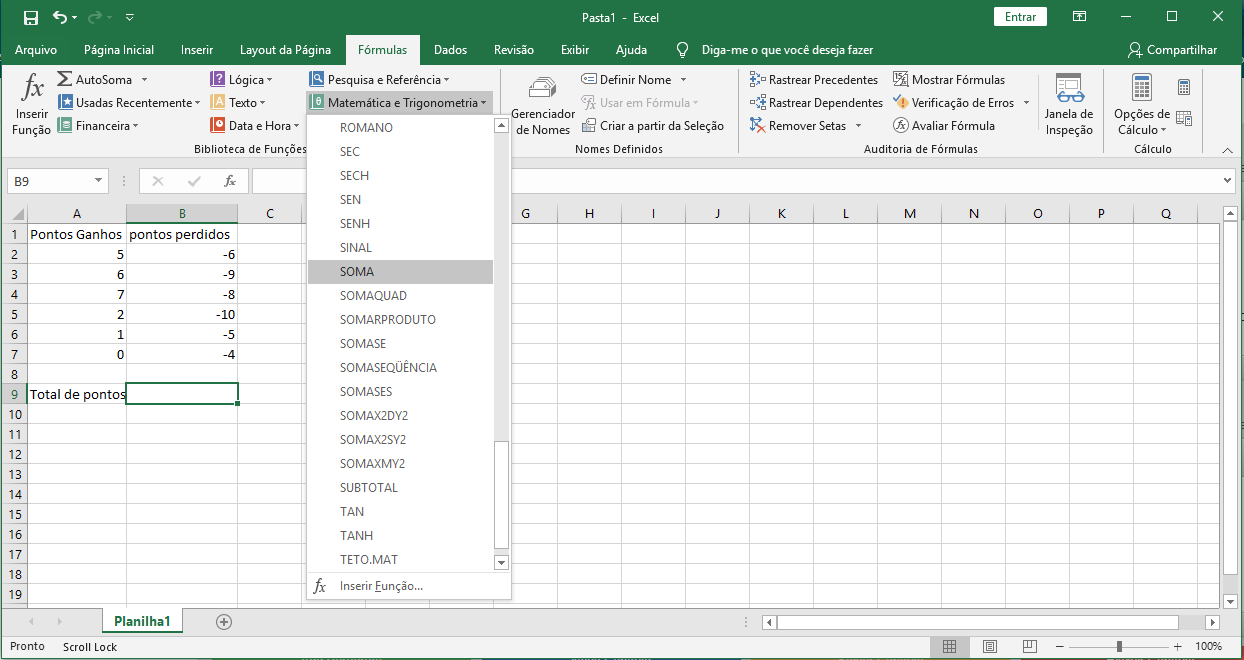This screenshot has width=1244, height=660.
Task: Click the Entrar sign-in button
Action: click(x=1020, y=17)
